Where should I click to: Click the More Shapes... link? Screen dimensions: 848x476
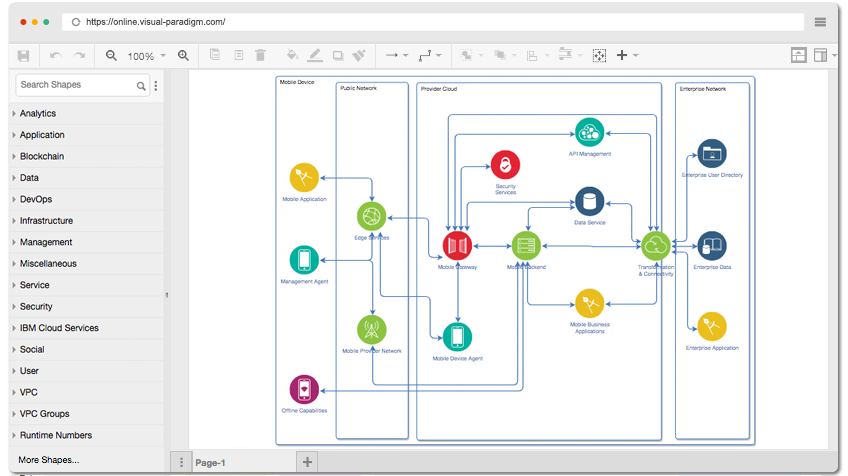coord(49,460)
